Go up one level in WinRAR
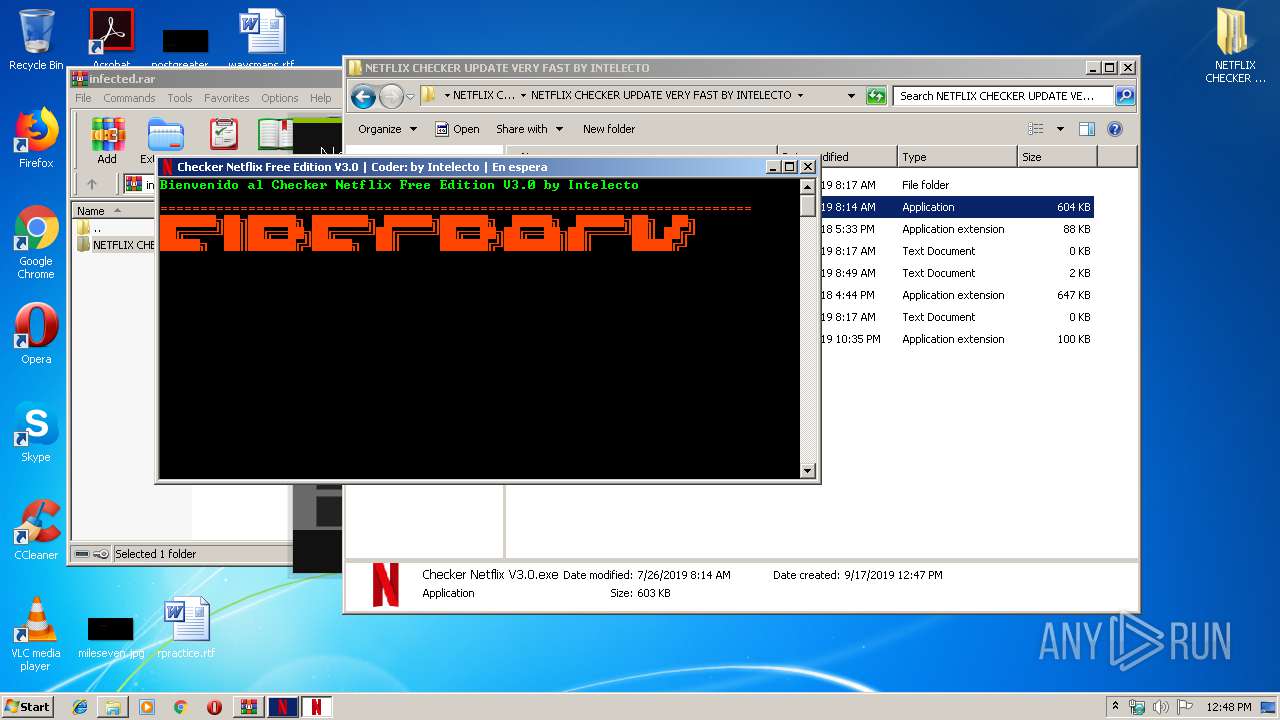 (92, 184)
